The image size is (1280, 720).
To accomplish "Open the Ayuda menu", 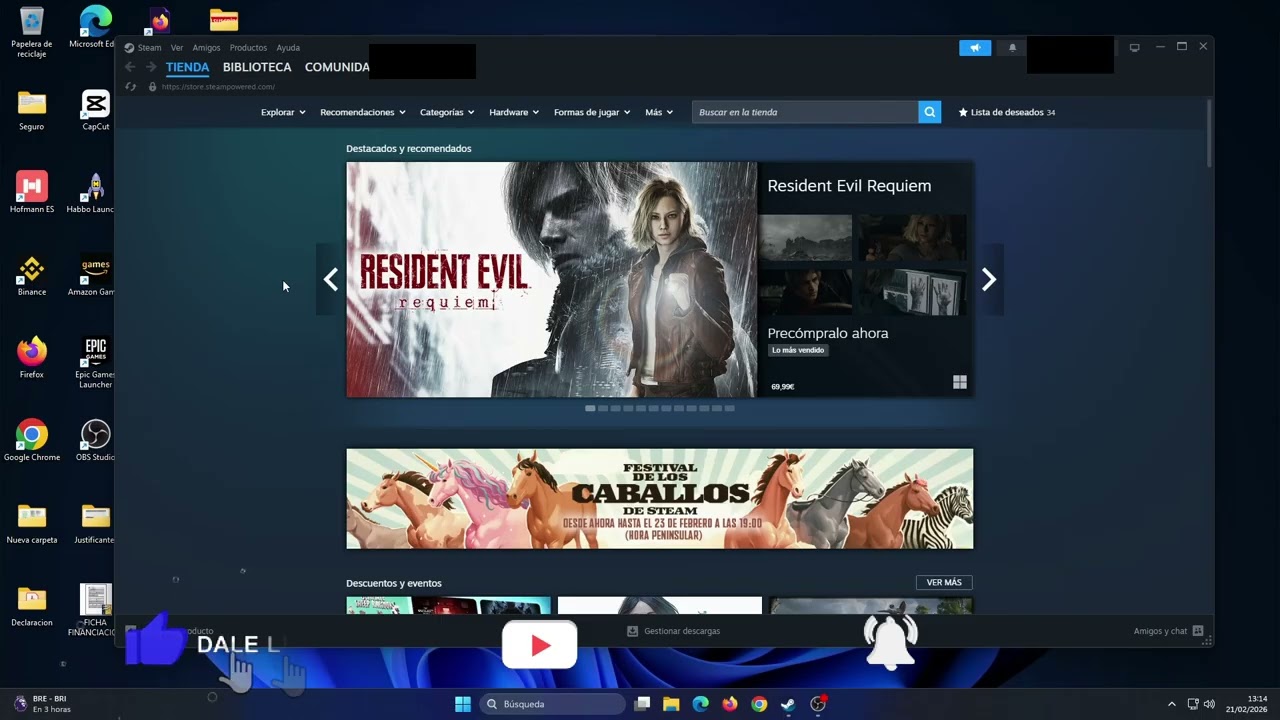I will [288, 48].
